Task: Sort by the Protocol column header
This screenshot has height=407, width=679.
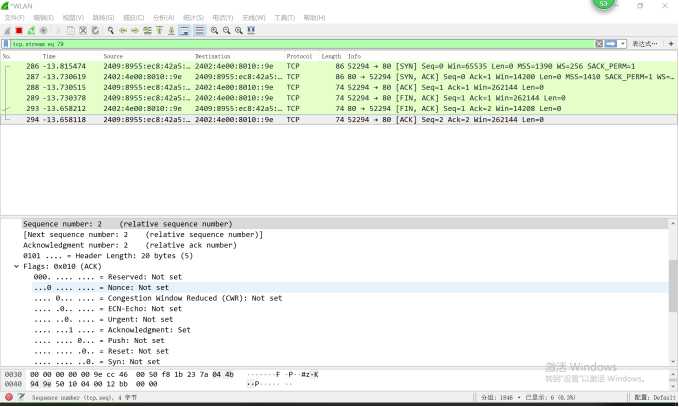Action: pos(299,56)
